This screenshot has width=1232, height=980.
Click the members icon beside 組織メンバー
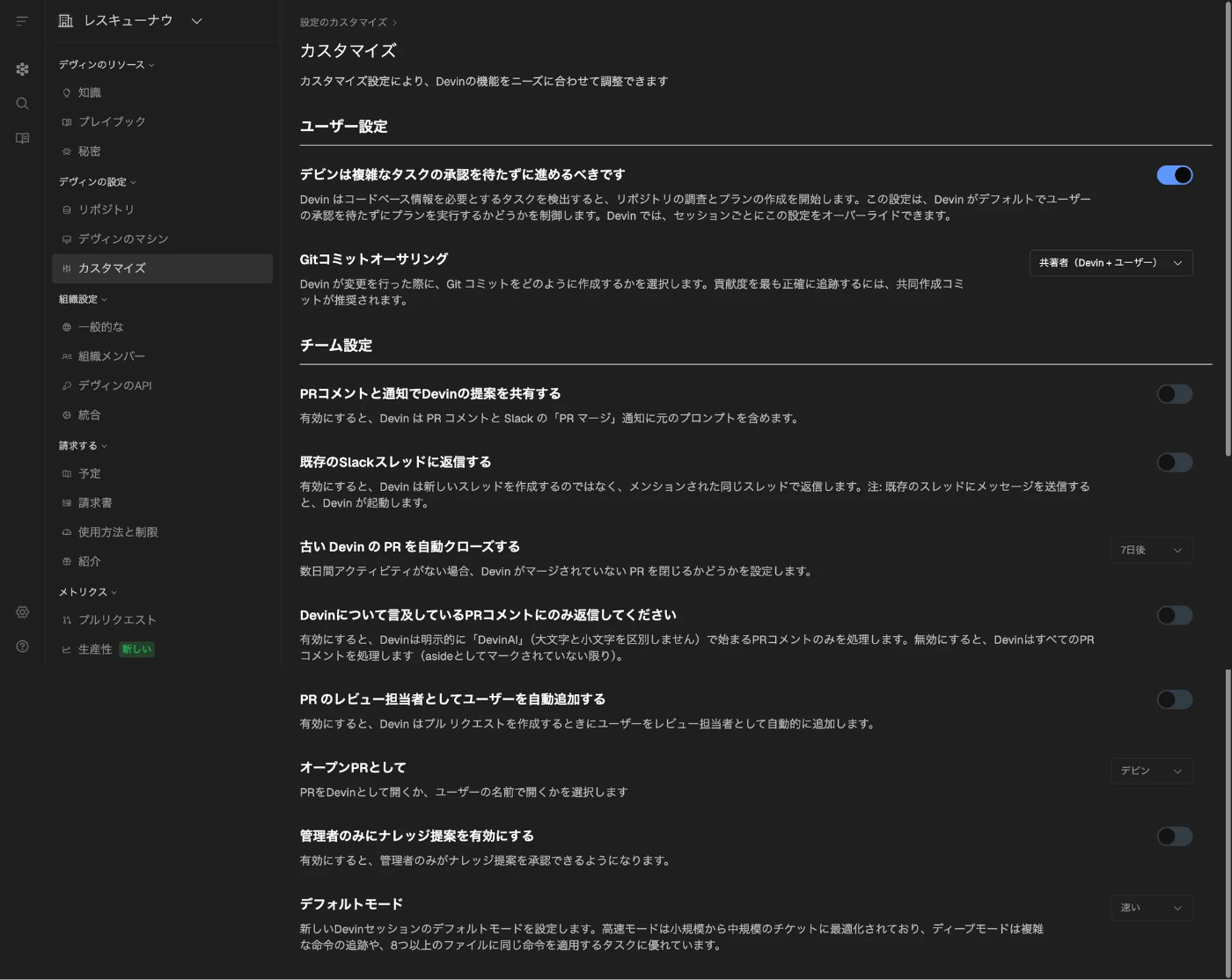click(67, 356)
